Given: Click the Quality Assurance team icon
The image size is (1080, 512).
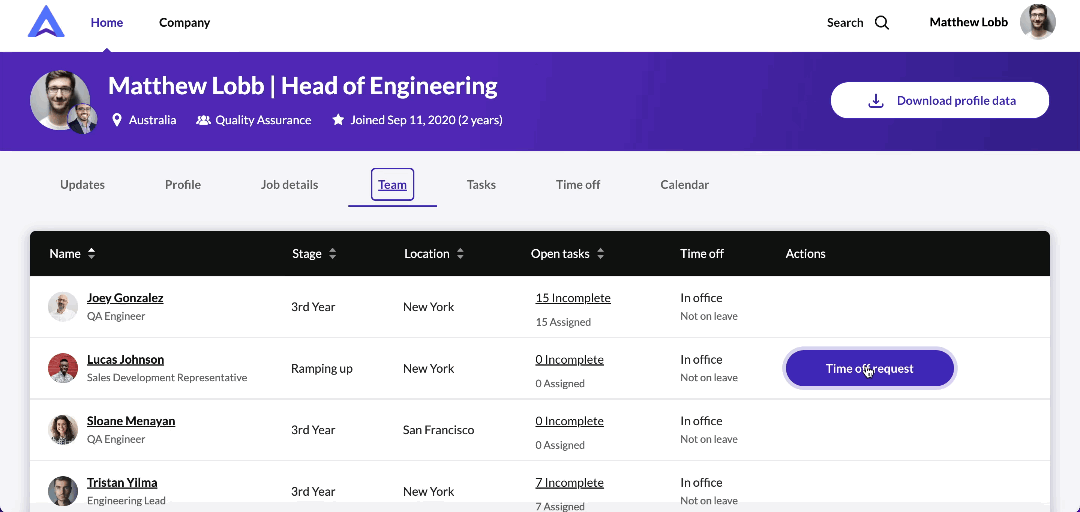Looking at the screenshot, I should click(203, 120).
